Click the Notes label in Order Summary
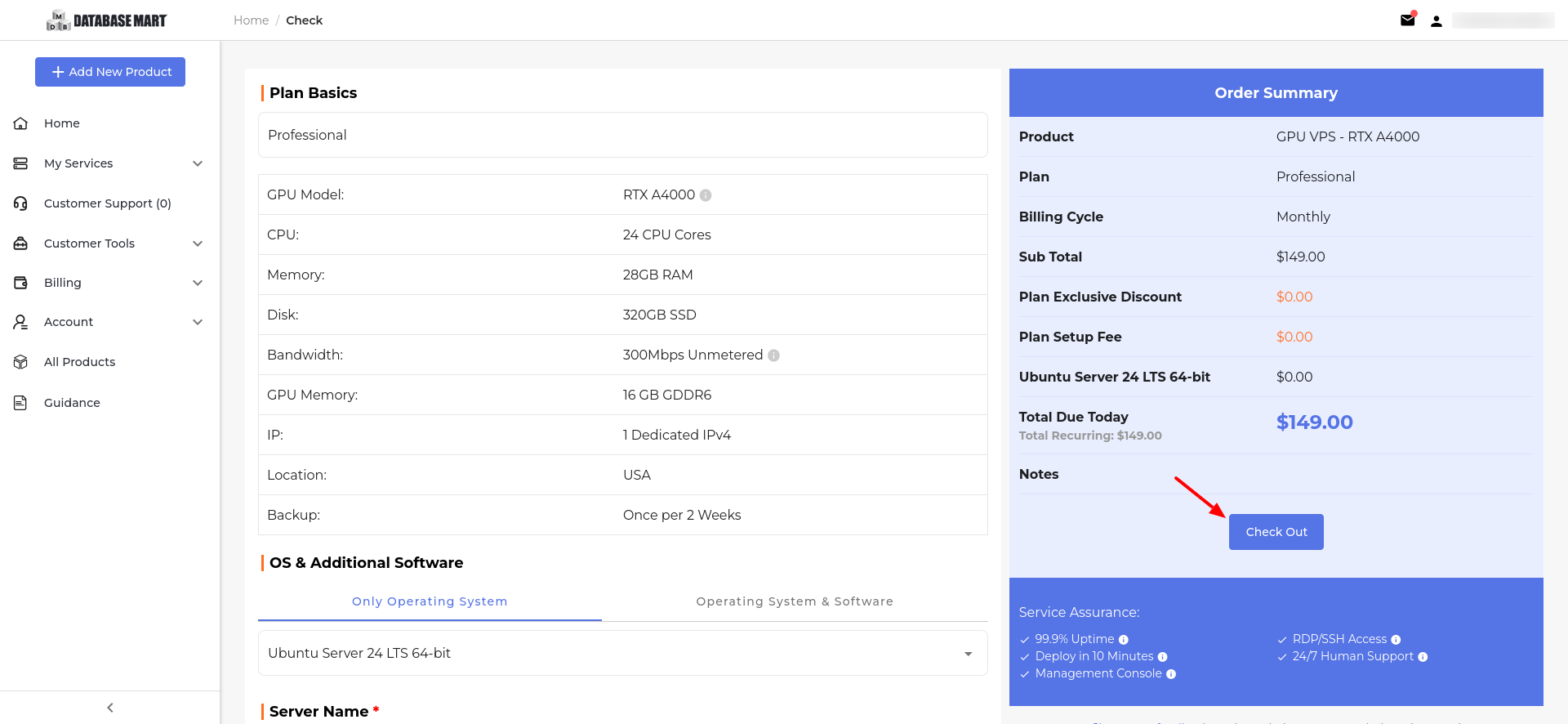This screenshot has width=1568, height=724. point(1039,474)
